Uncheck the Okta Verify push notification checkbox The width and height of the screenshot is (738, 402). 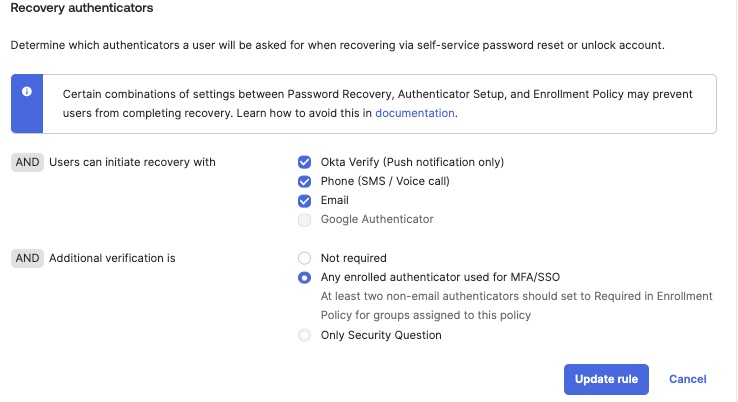point(305,162)
